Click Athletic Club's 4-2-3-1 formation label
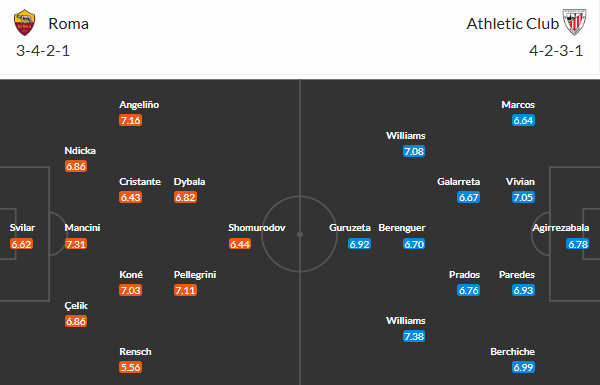Screen dimensions: 600x385 [x=556, y=51]
